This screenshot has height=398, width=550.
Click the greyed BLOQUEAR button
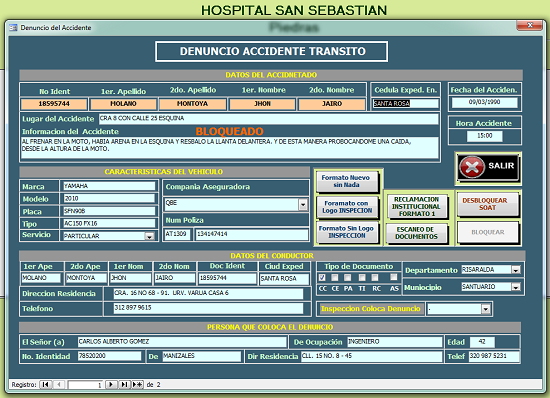click(488, 232)
